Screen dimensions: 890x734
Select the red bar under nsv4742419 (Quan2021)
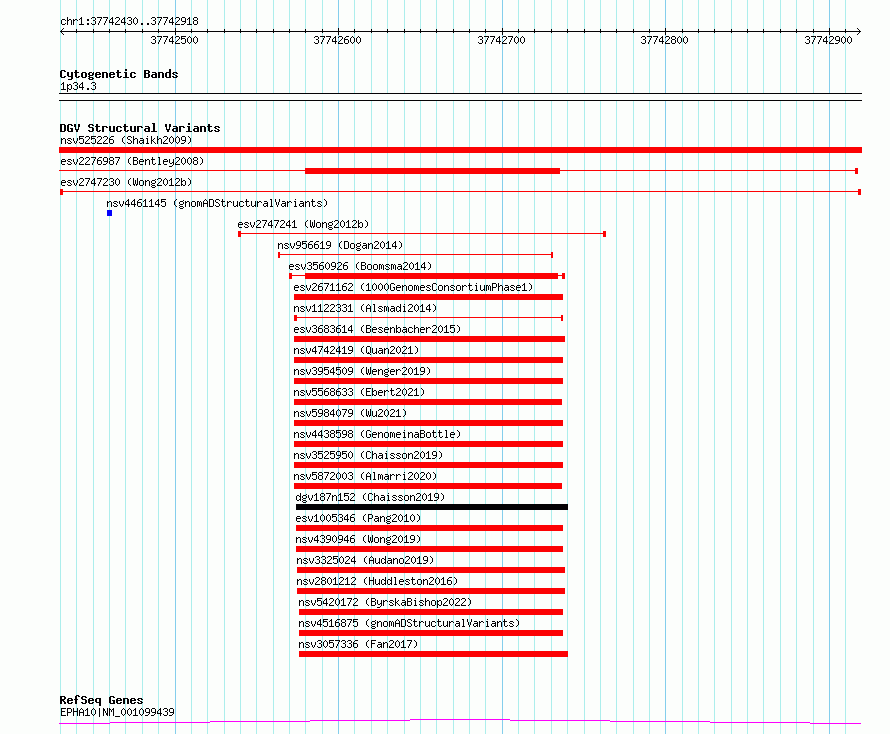[x=428, y=360]
